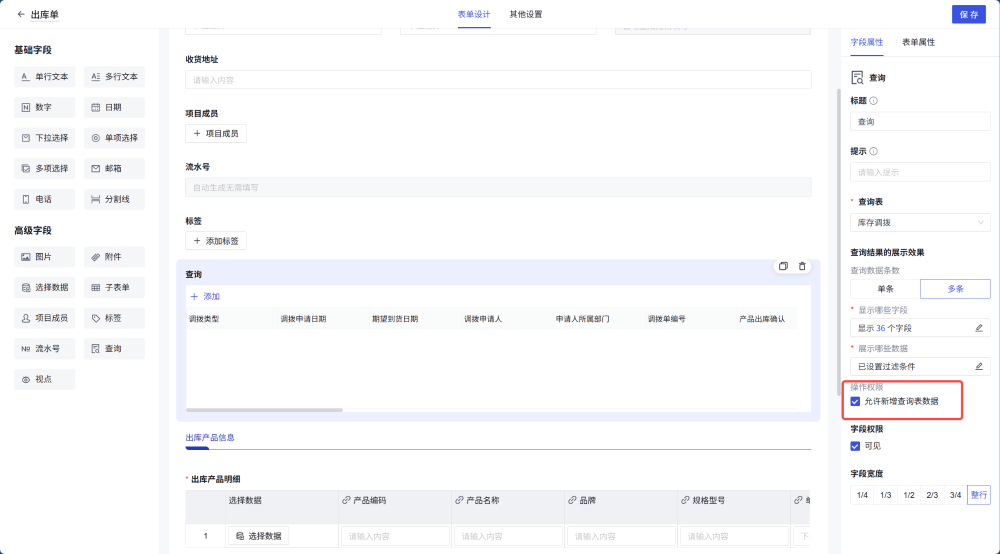Open the 查询表 dropdown showing 库存调拨
This screenshot has width=1000, height=554.
click(x=920, y=223)
